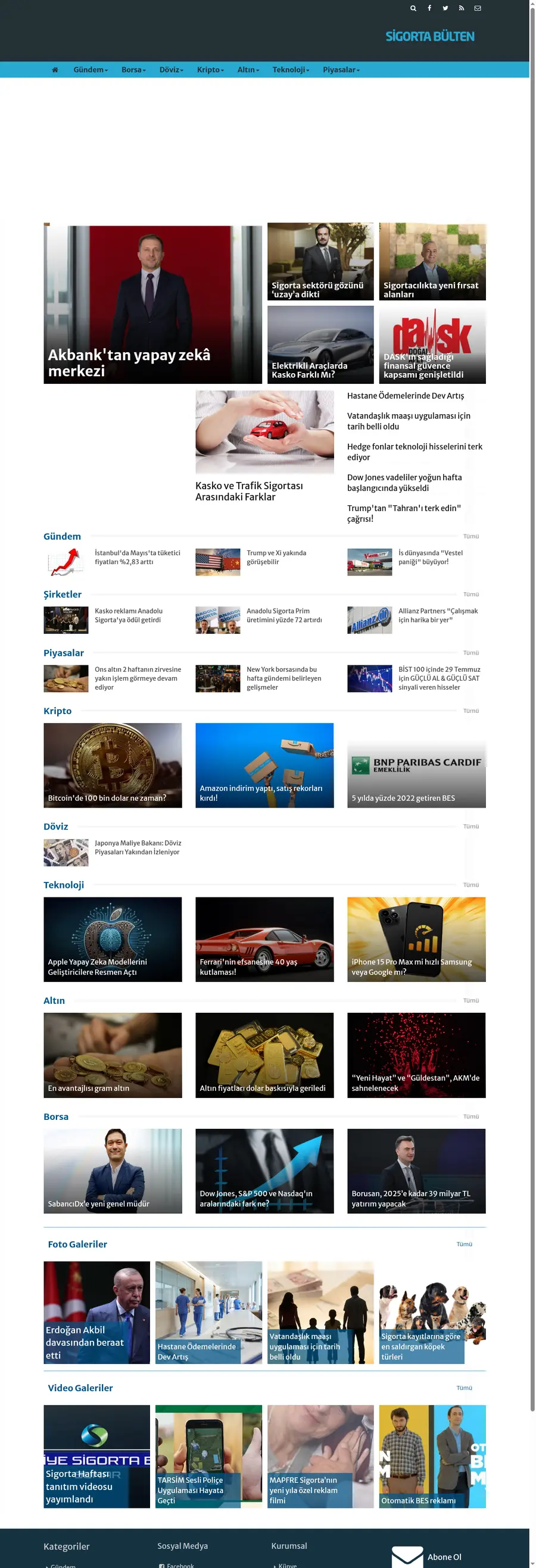Open the Kripto dropdown in navbar
The width and height of the screenshot is (536, 1568).
tap(210, 70)
